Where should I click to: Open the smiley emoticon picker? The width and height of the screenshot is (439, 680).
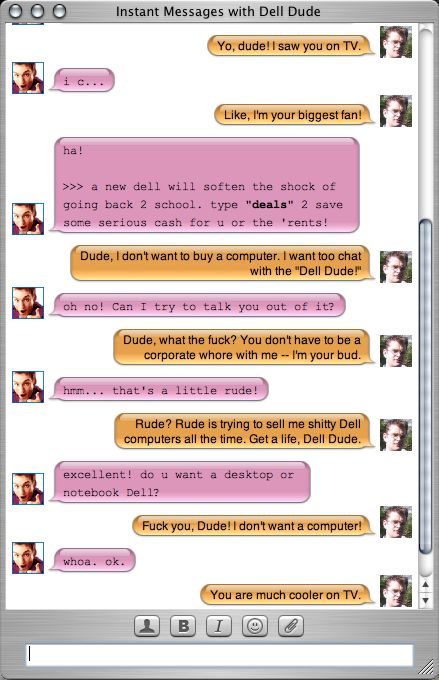tap(255, 626)
